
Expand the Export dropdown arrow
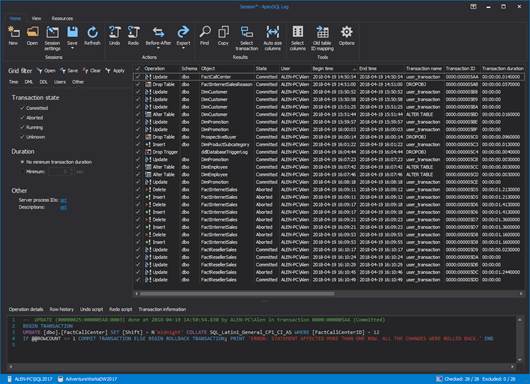183,48
